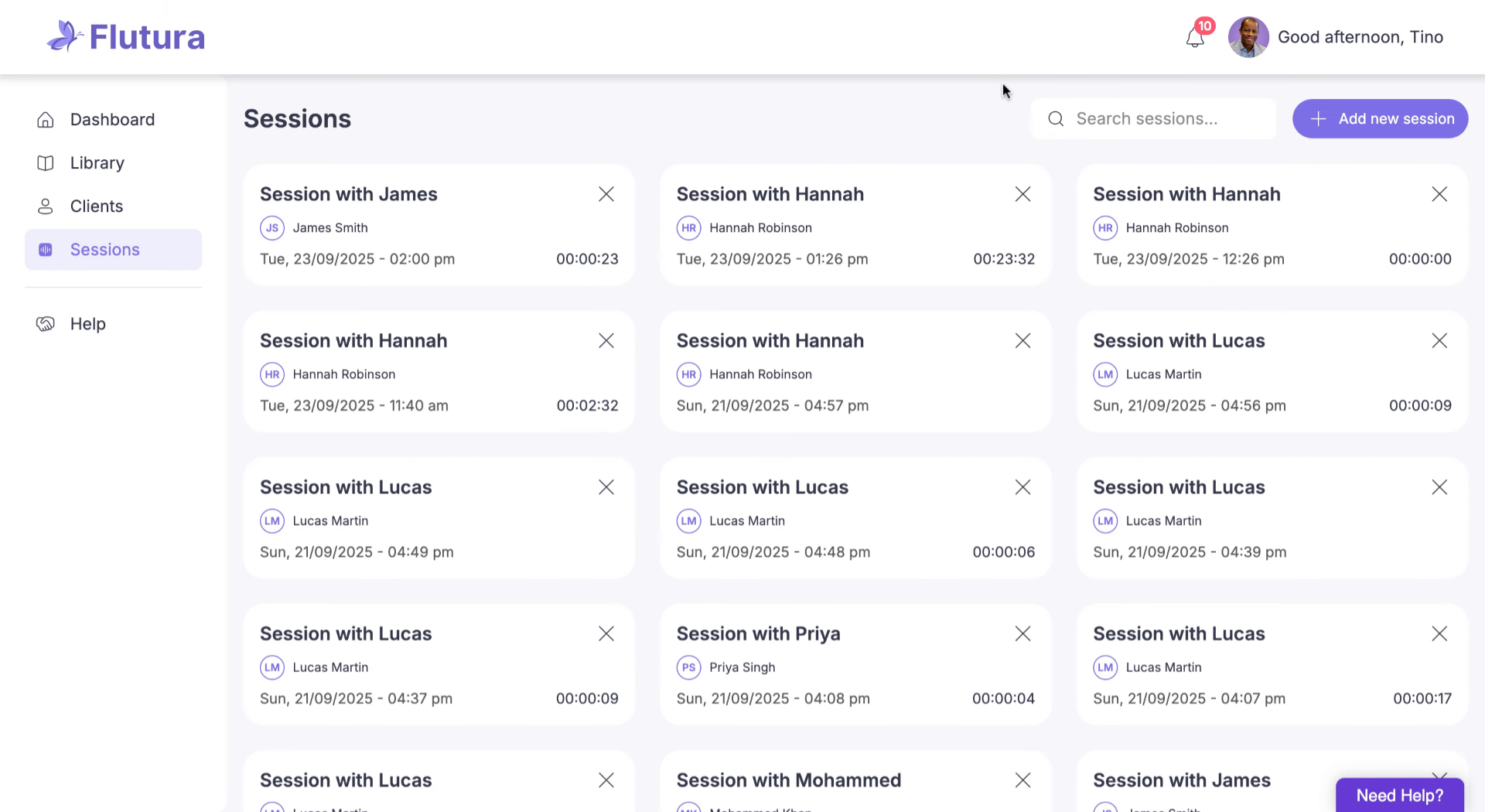The image size is (1485, 812).
Task: Click Tino's profile avatar photo
Action: 1248,37
